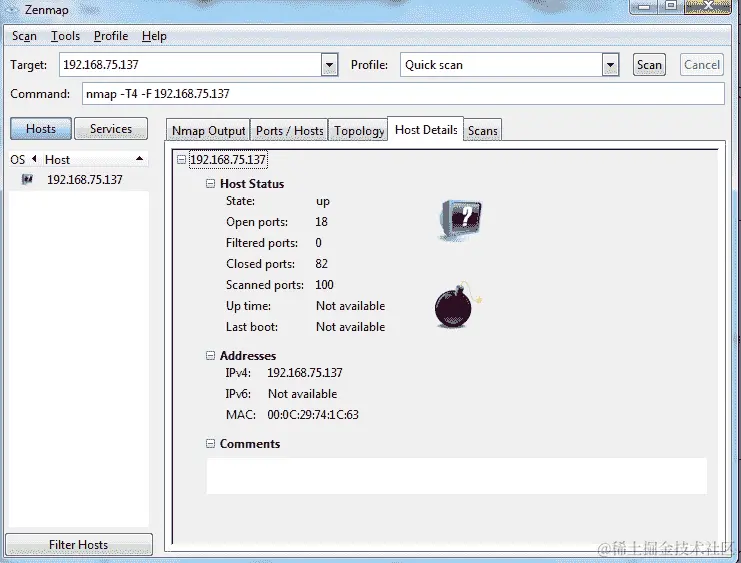Image resolution: width=741 pixels, height=563 pixels.
Task: Click inside the Target input field
Action: 190,65
